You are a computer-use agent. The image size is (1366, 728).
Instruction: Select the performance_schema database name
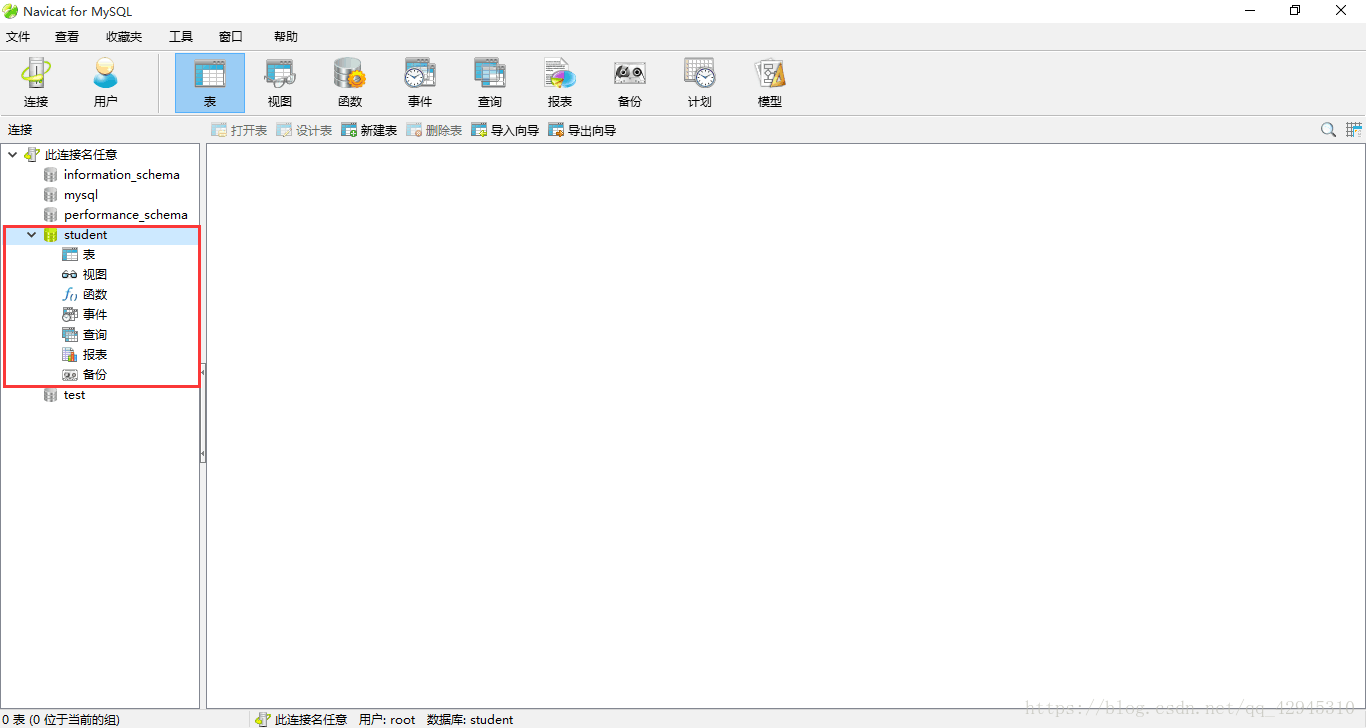tap(126, 215)
